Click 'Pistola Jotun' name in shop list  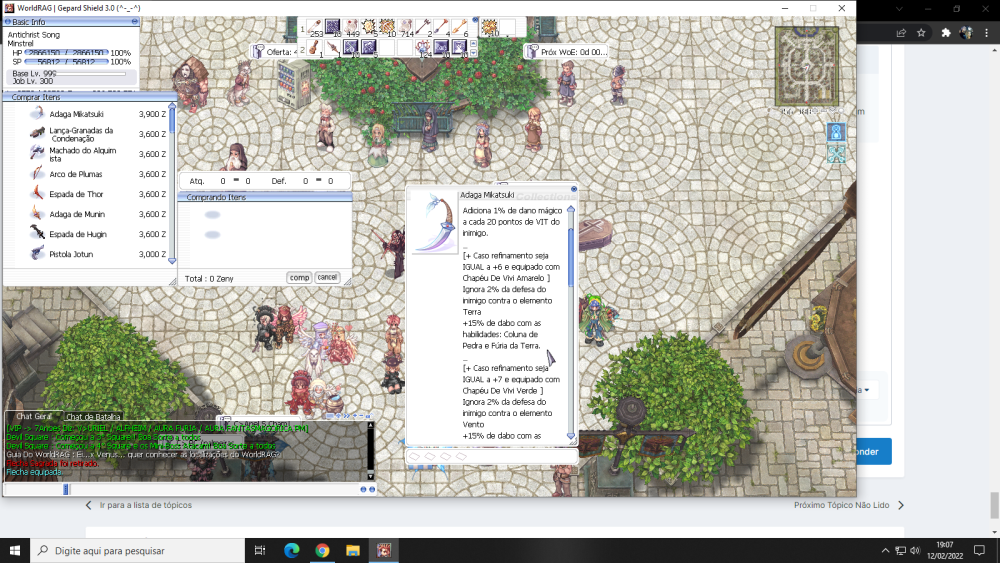71,254
